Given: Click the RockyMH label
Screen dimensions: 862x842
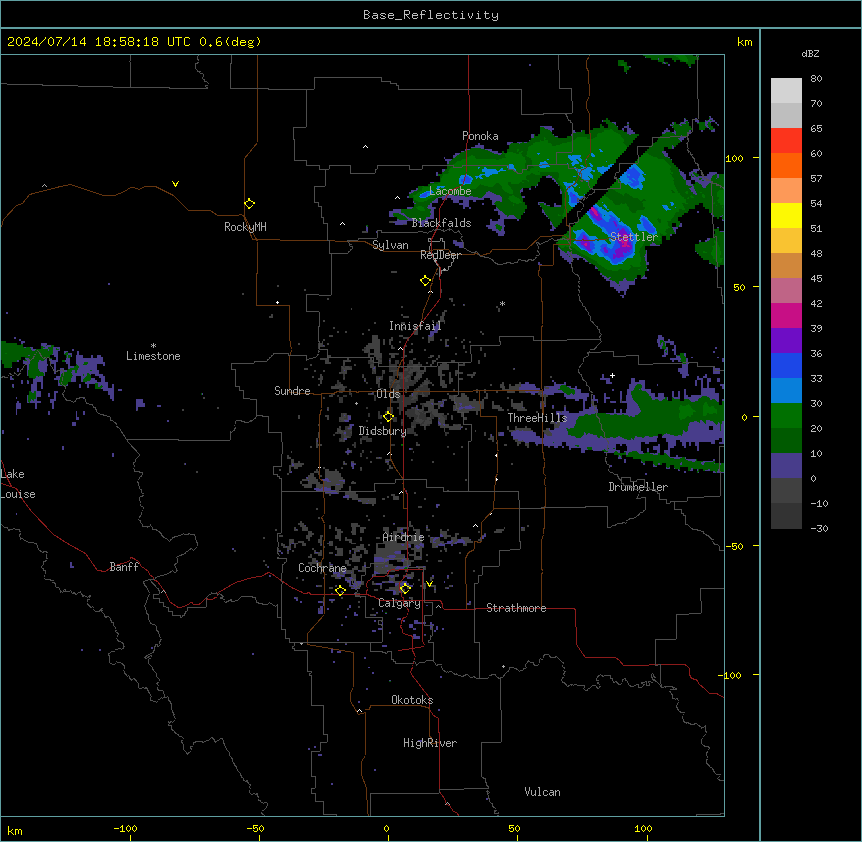Looking at the screenshot, I should 245,227.
